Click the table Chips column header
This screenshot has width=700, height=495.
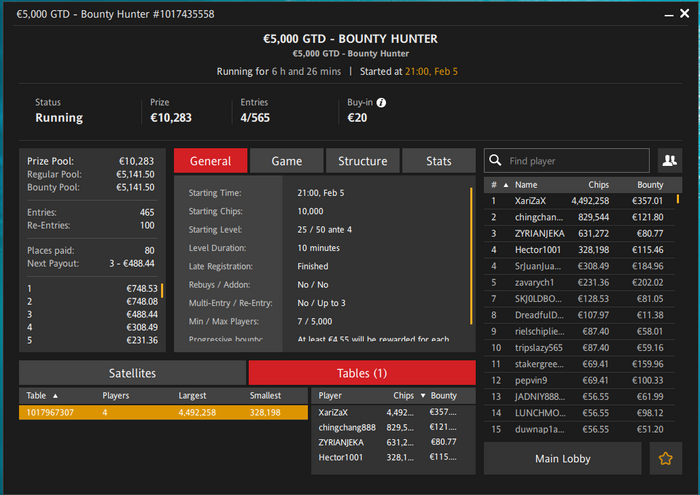click(404, 395)
